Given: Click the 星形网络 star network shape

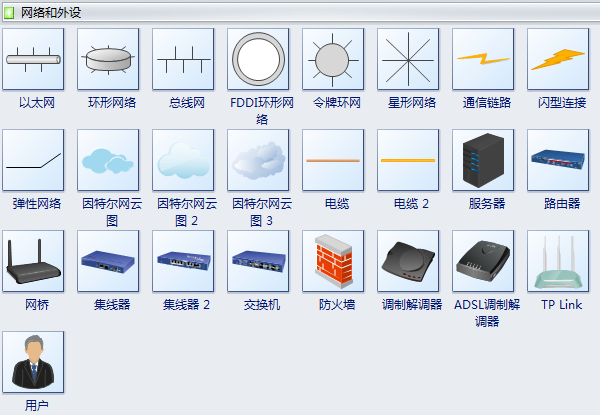Looking at the screenshot, I should pos(408,59).
